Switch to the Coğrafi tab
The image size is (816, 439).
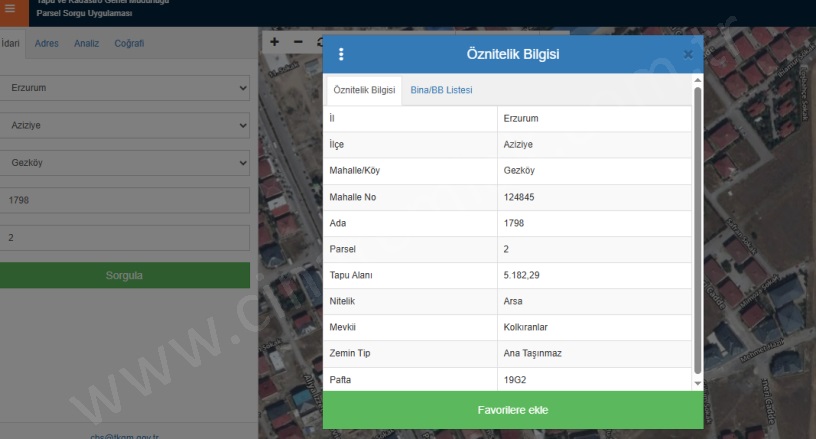pos(130,44)
